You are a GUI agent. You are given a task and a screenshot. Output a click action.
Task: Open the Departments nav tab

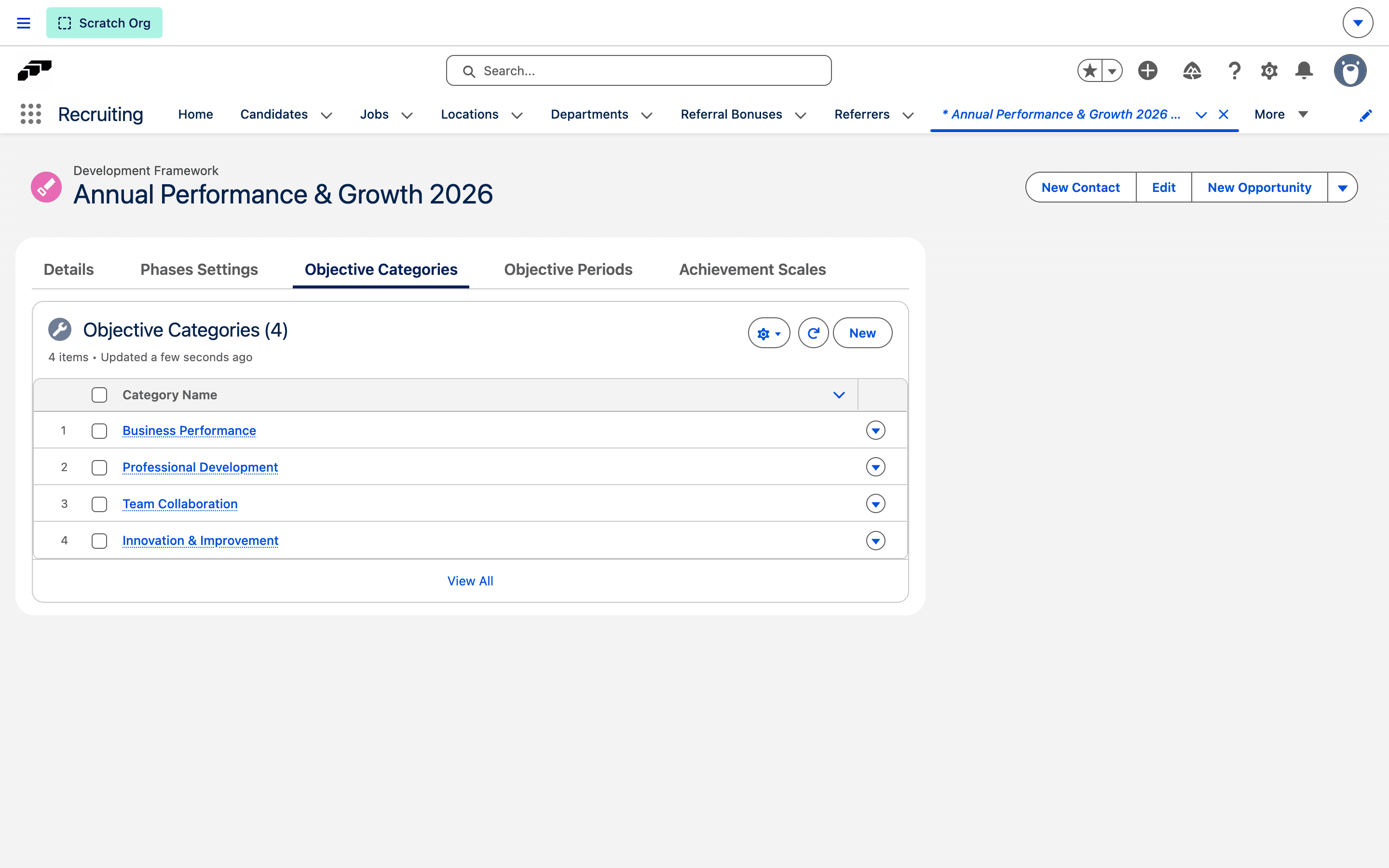coord(589,114)
